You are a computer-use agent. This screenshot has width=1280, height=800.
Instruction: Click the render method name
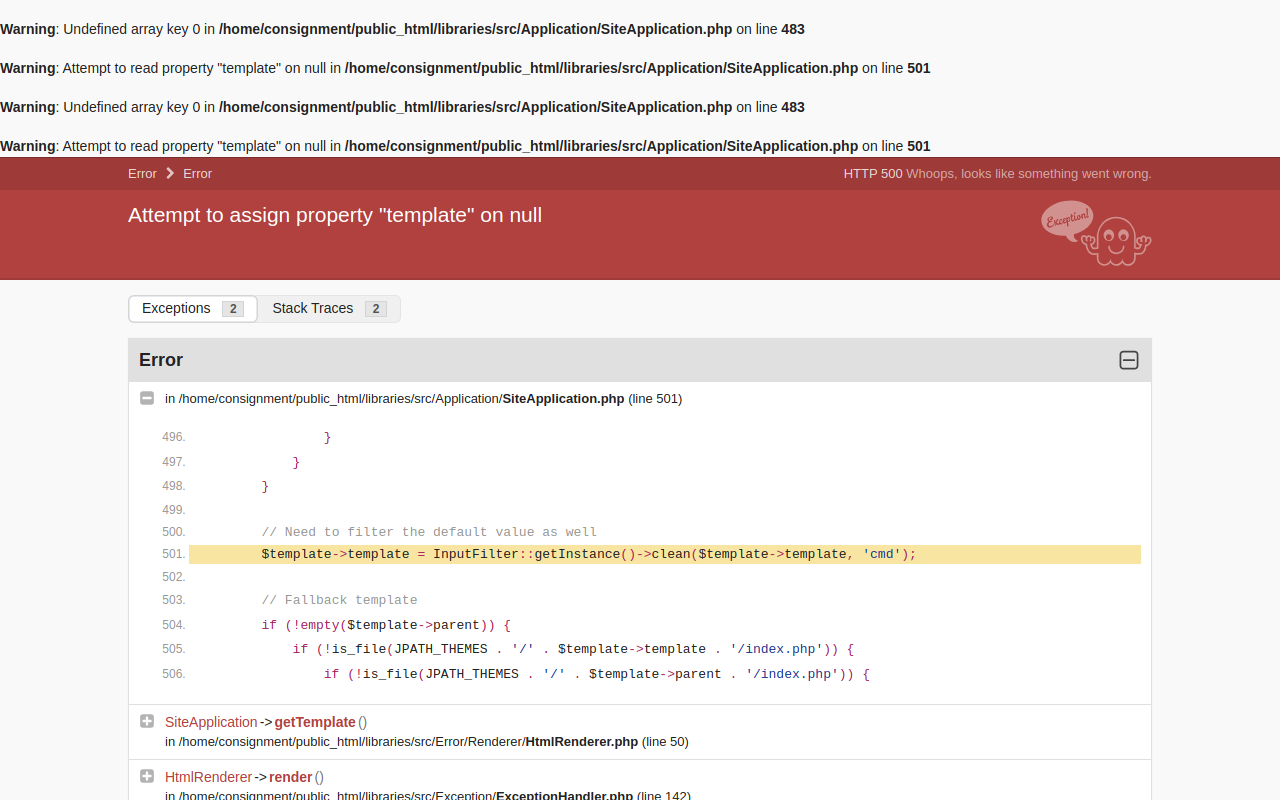290,777
